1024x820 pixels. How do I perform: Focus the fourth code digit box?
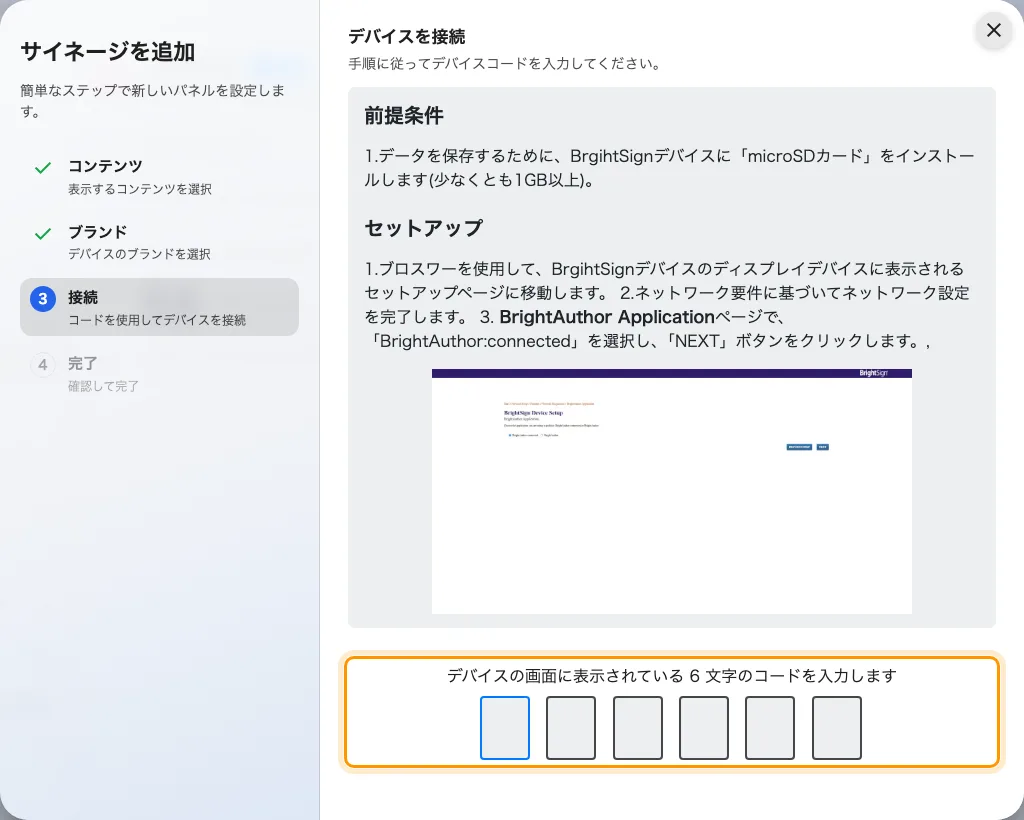pyautogui.click(x=704, y=727)
